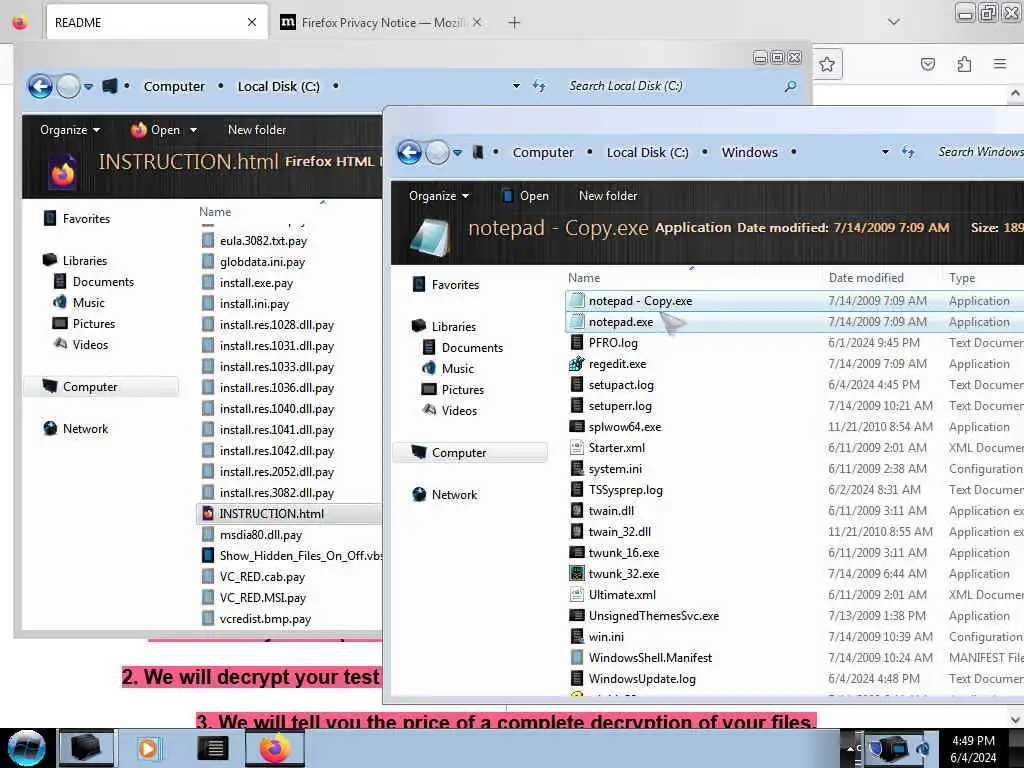Click New folder in Windows folder toolbar

608,196
